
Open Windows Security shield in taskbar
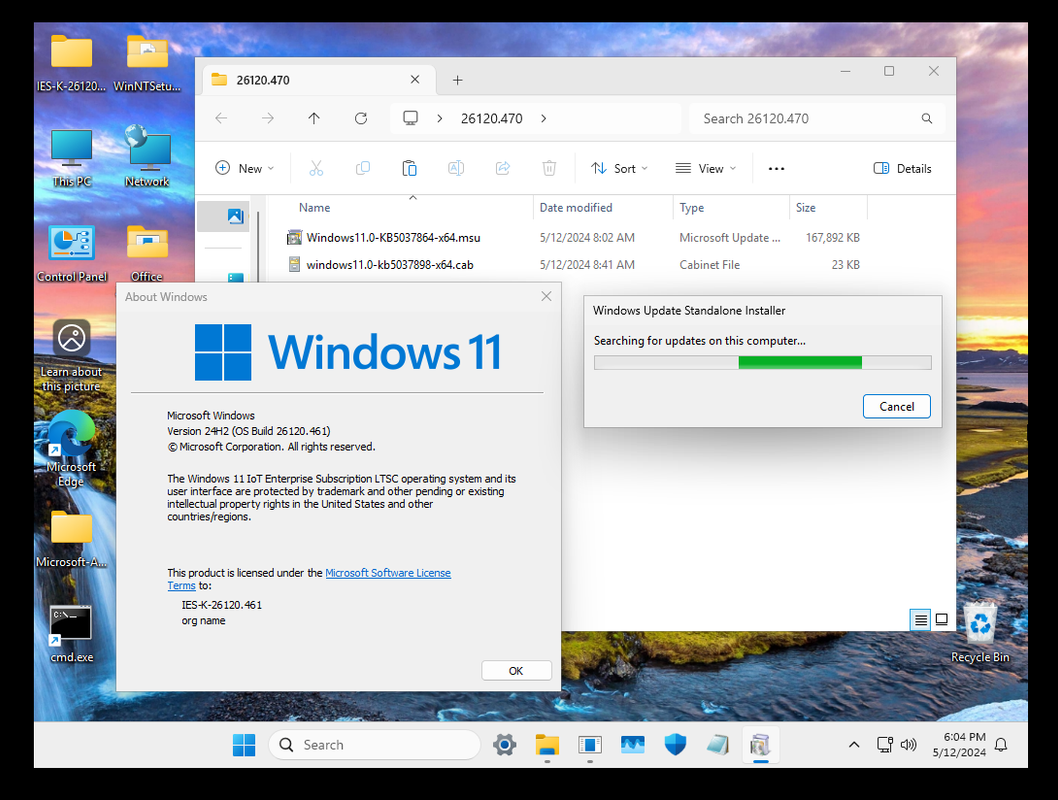tap(675, 745)
